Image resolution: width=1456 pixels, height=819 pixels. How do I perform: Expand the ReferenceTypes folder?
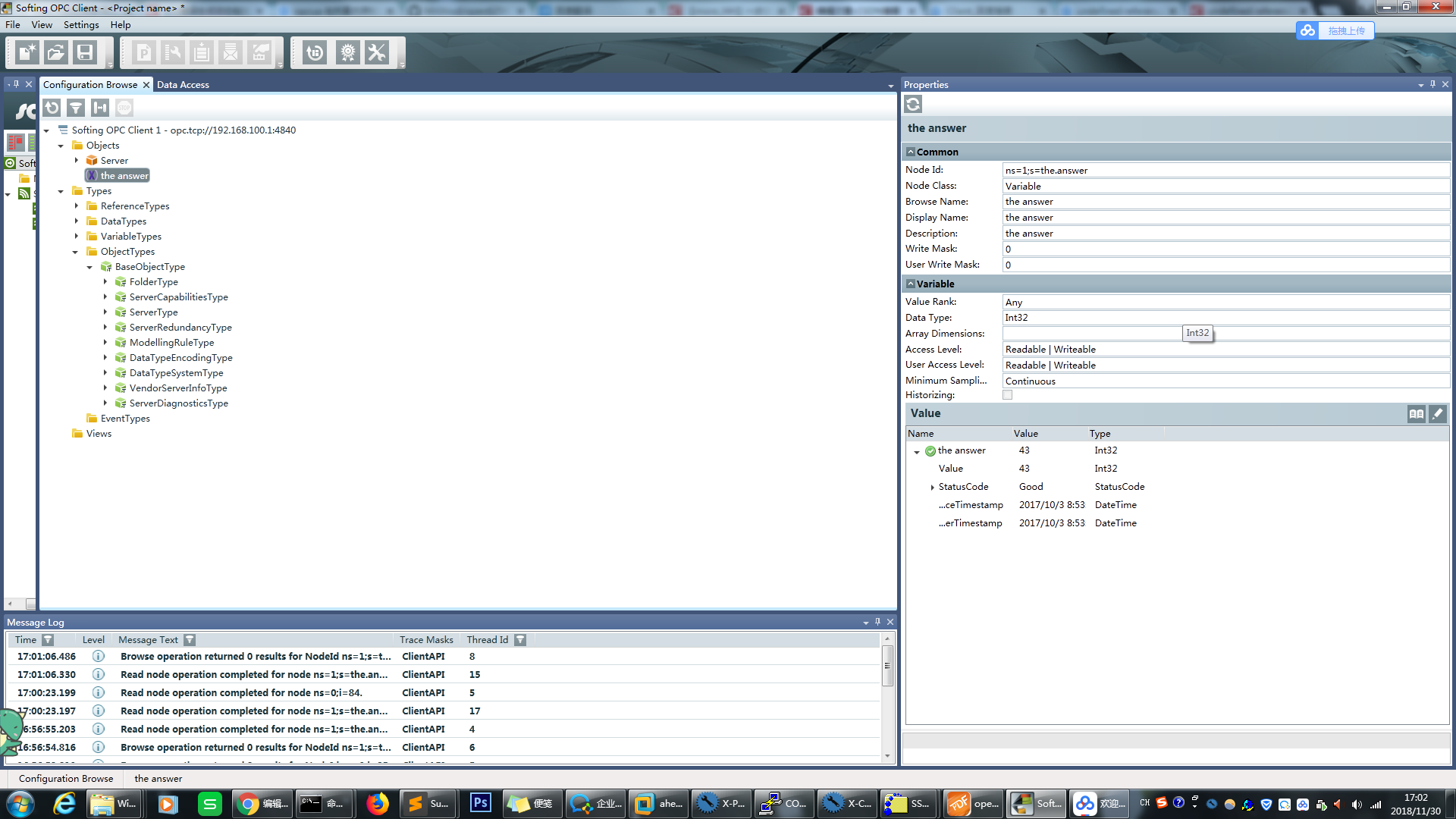point(77,206)
